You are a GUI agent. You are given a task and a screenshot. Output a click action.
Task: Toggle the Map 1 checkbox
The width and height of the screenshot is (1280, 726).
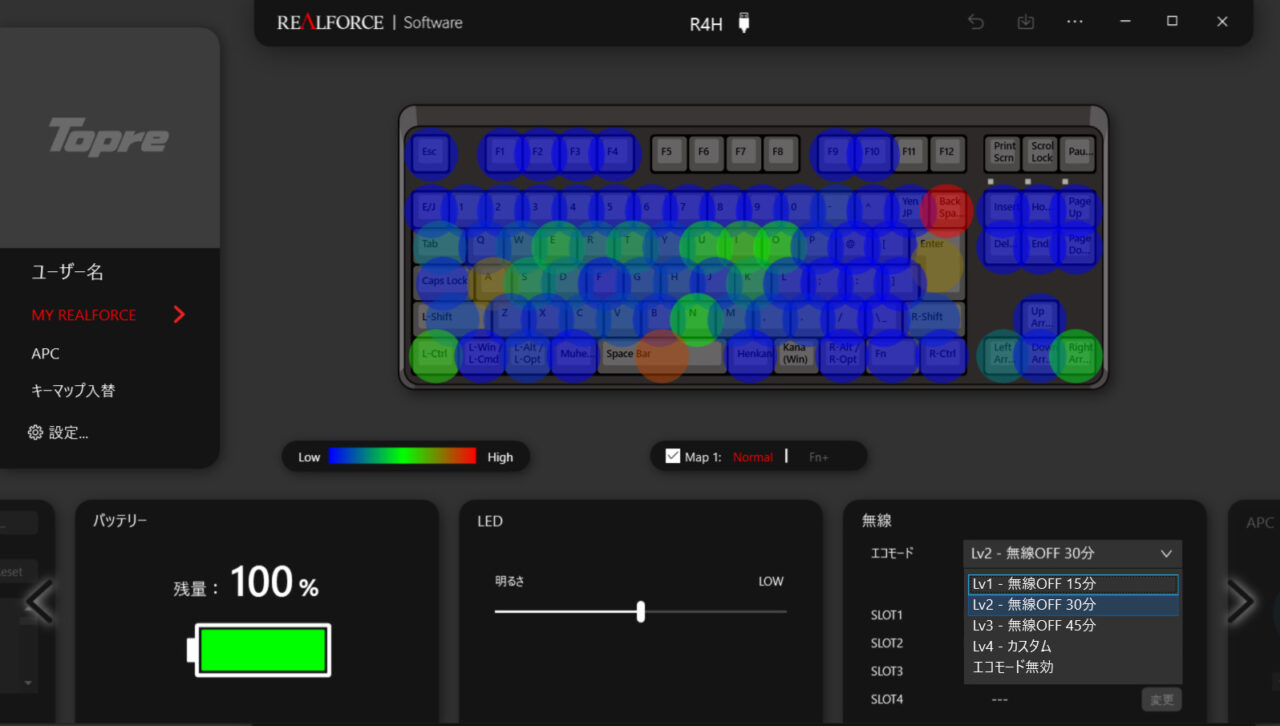[x=673, y=456]
